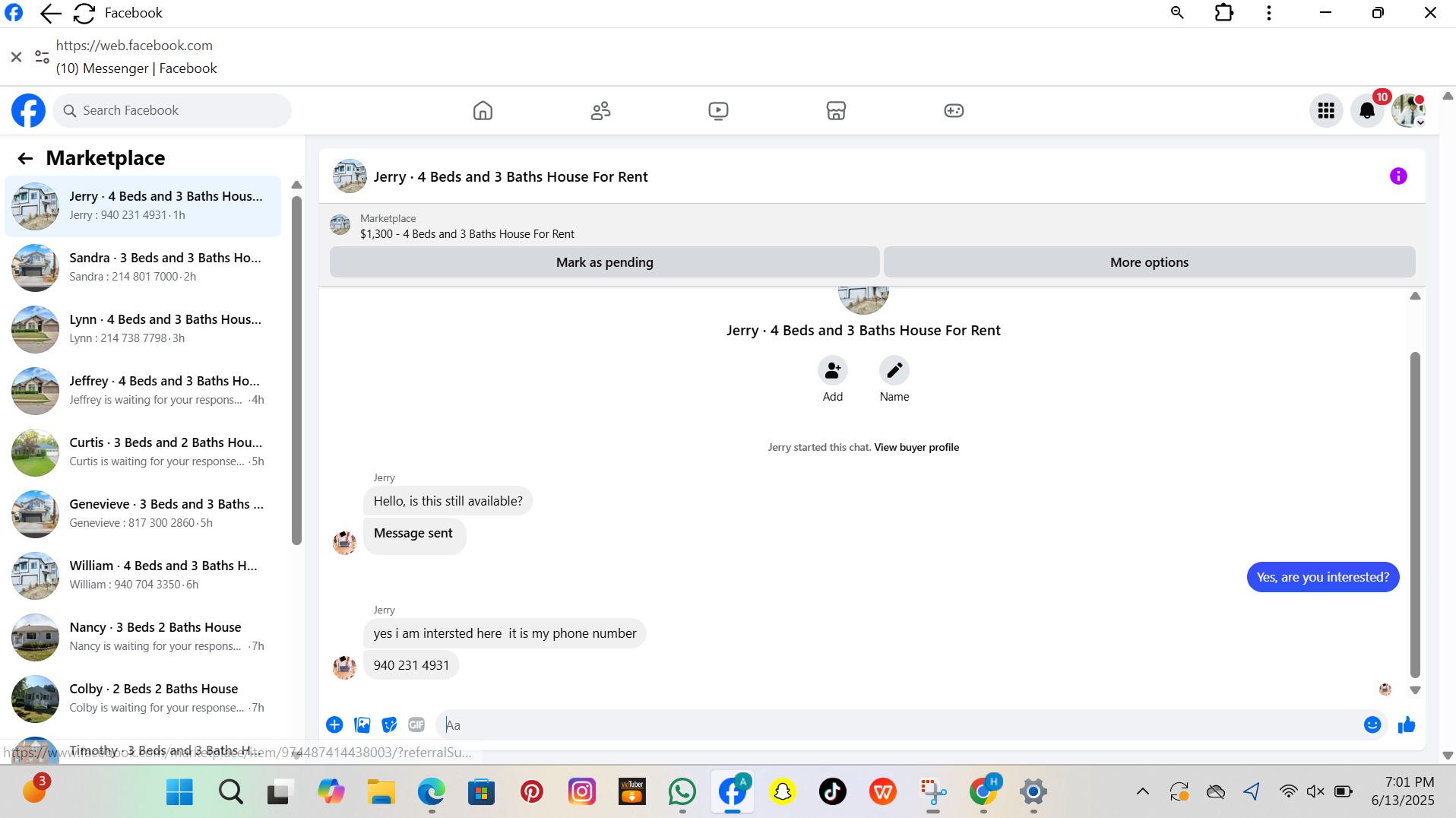View site information icon beside URL
This screenshot has height=818, width=1456.
pos(42,57)
